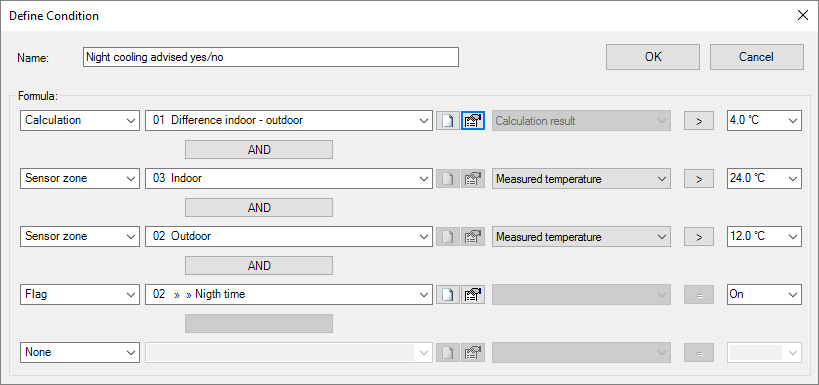
Task: Open properties icon for Nigth time flag
Action: 473,295
